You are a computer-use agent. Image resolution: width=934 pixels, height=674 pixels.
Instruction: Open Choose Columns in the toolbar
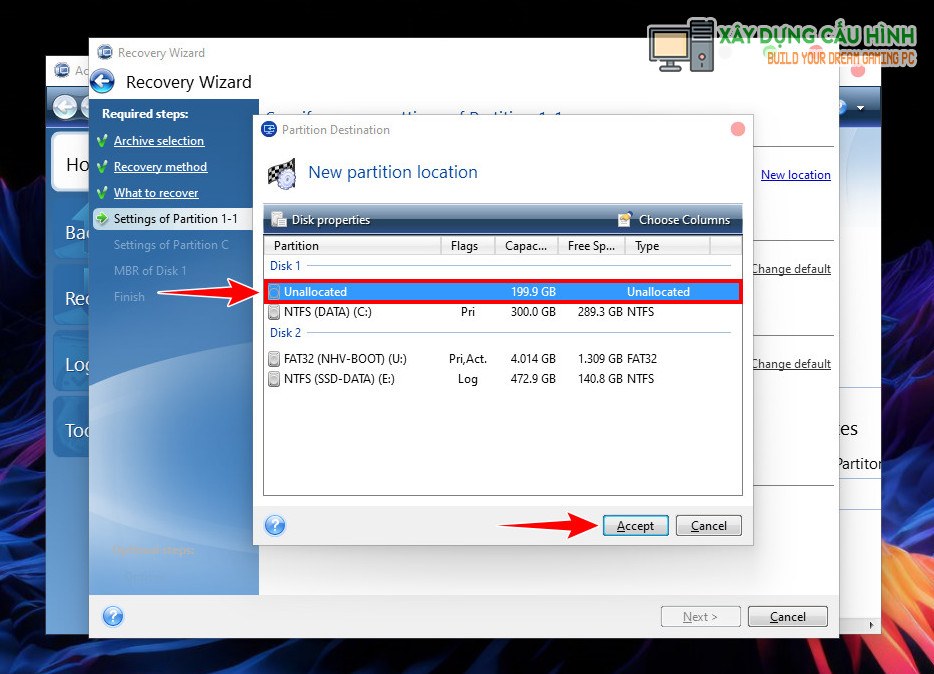675,220
